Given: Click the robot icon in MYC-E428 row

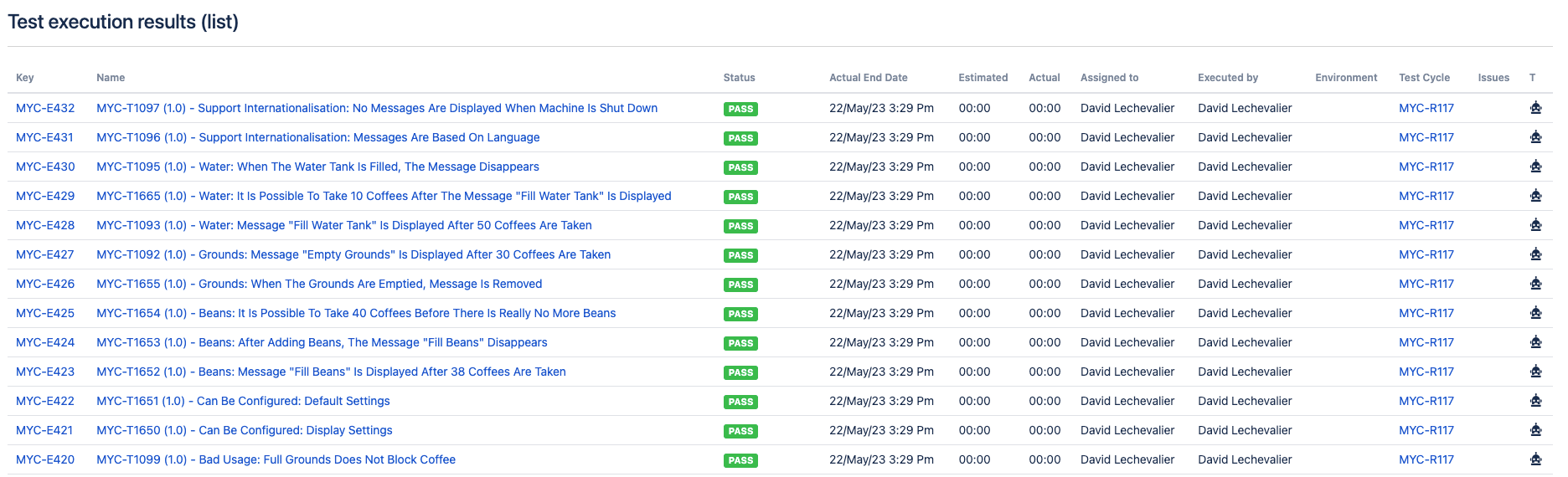Looking at the screenshot, I should click(1535, 225).
